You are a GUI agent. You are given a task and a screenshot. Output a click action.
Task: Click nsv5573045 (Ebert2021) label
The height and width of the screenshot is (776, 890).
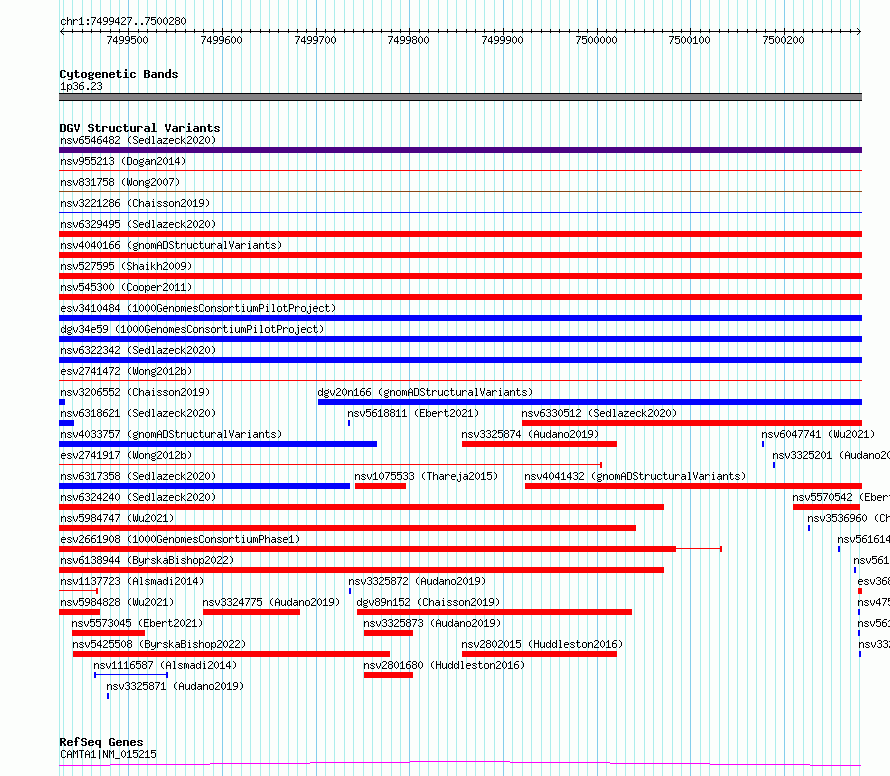[x=137, y=623]
